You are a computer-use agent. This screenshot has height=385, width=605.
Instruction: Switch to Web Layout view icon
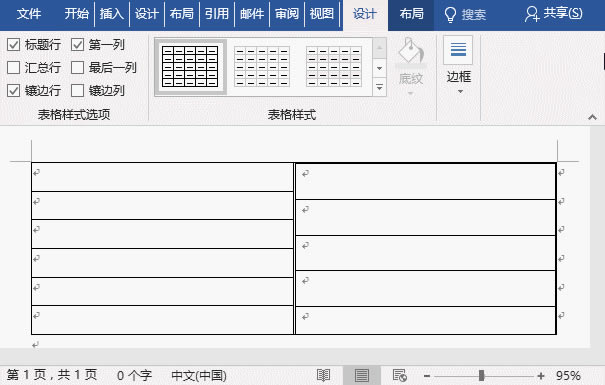click(399, 375)
